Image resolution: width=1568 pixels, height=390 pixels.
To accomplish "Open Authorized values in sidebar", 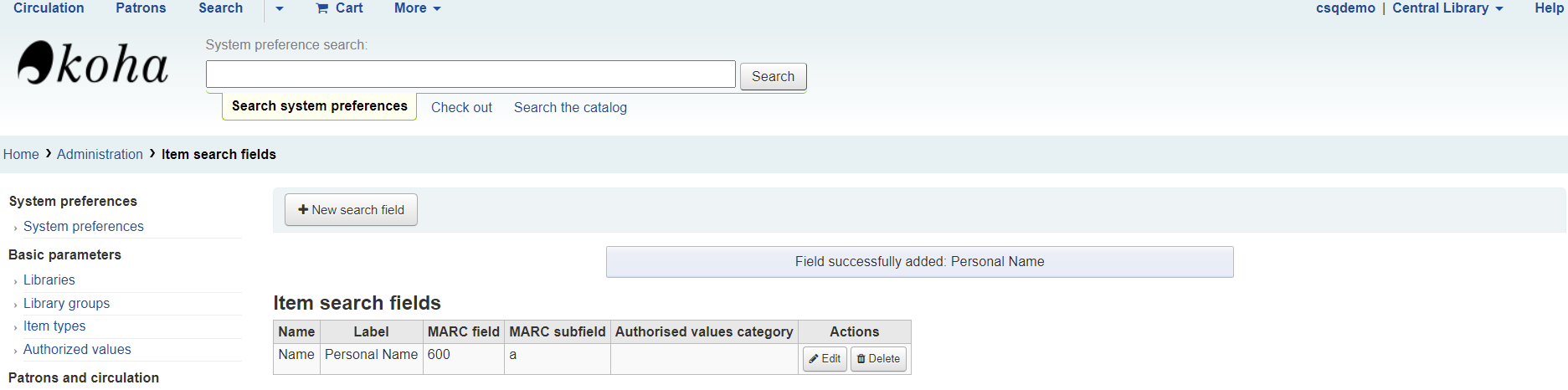I will [x=77, y=350].
